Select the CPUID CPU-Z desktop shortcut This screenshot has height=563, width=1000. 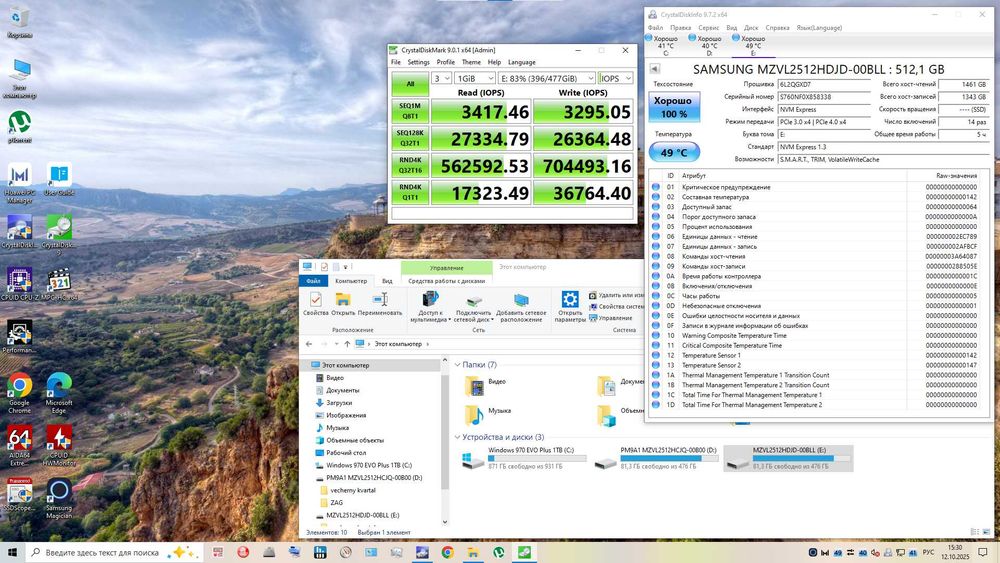pos(20,284)
